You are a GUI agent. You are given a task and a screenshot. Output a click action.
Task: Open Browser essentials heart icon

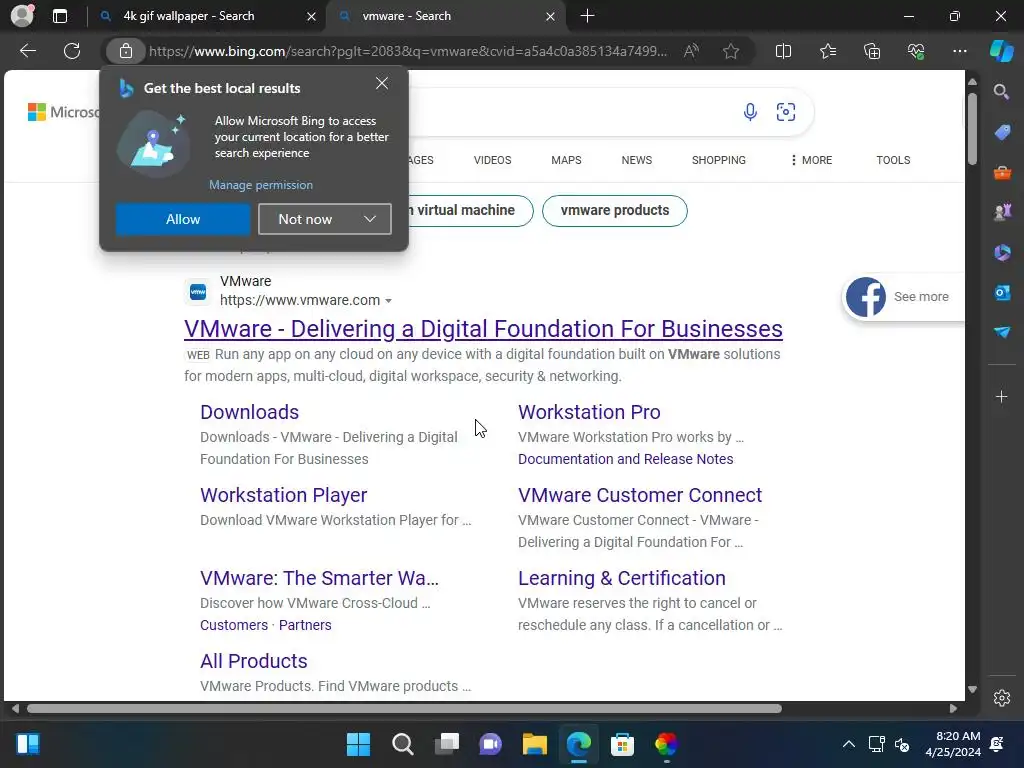(x=916, y=51)
